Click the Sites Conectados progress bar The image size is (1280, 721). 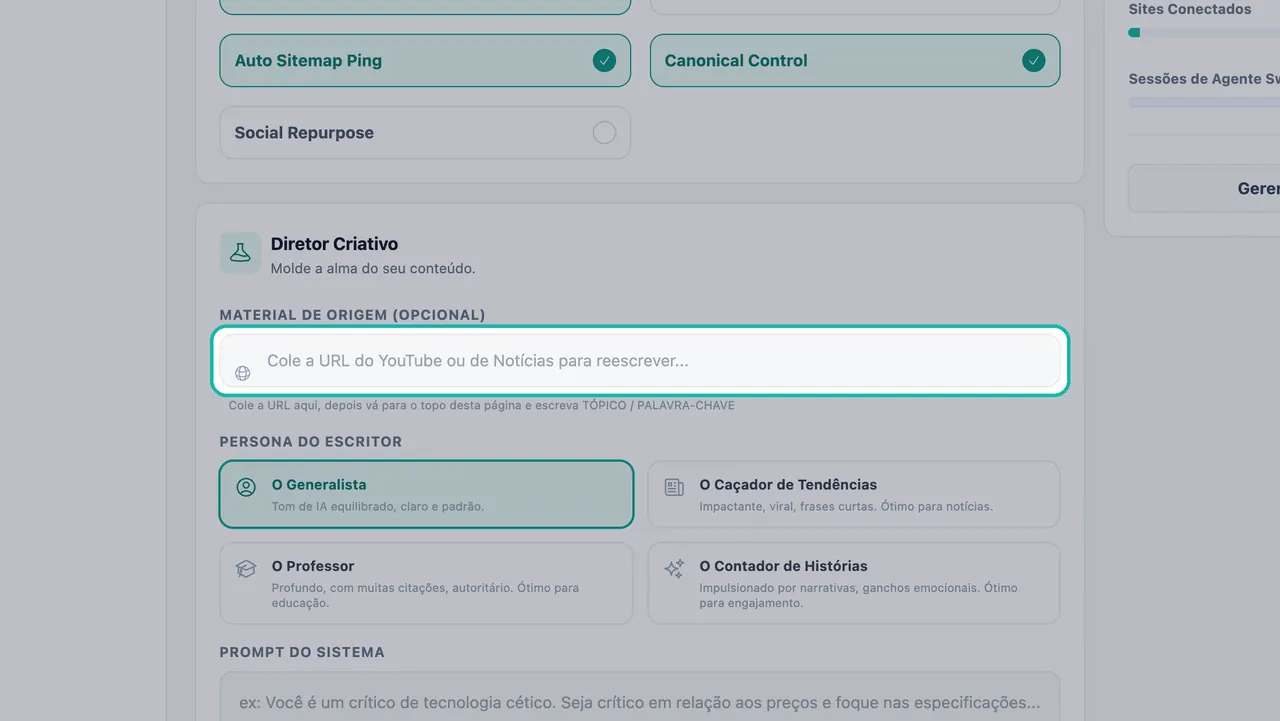coord(1204,33)
